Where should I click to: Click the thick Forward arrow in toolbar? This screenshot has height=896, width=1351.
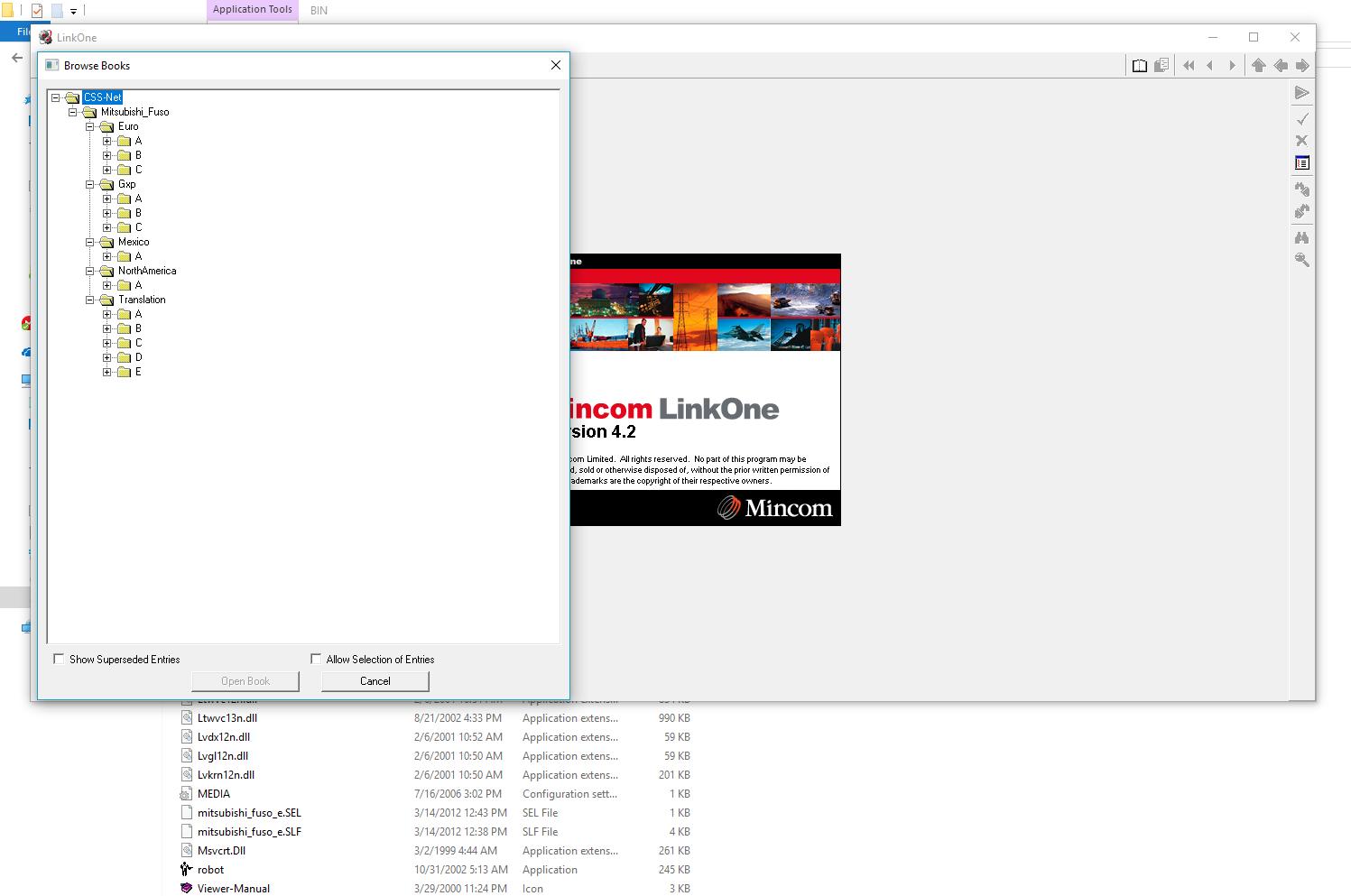(1302, 66)
